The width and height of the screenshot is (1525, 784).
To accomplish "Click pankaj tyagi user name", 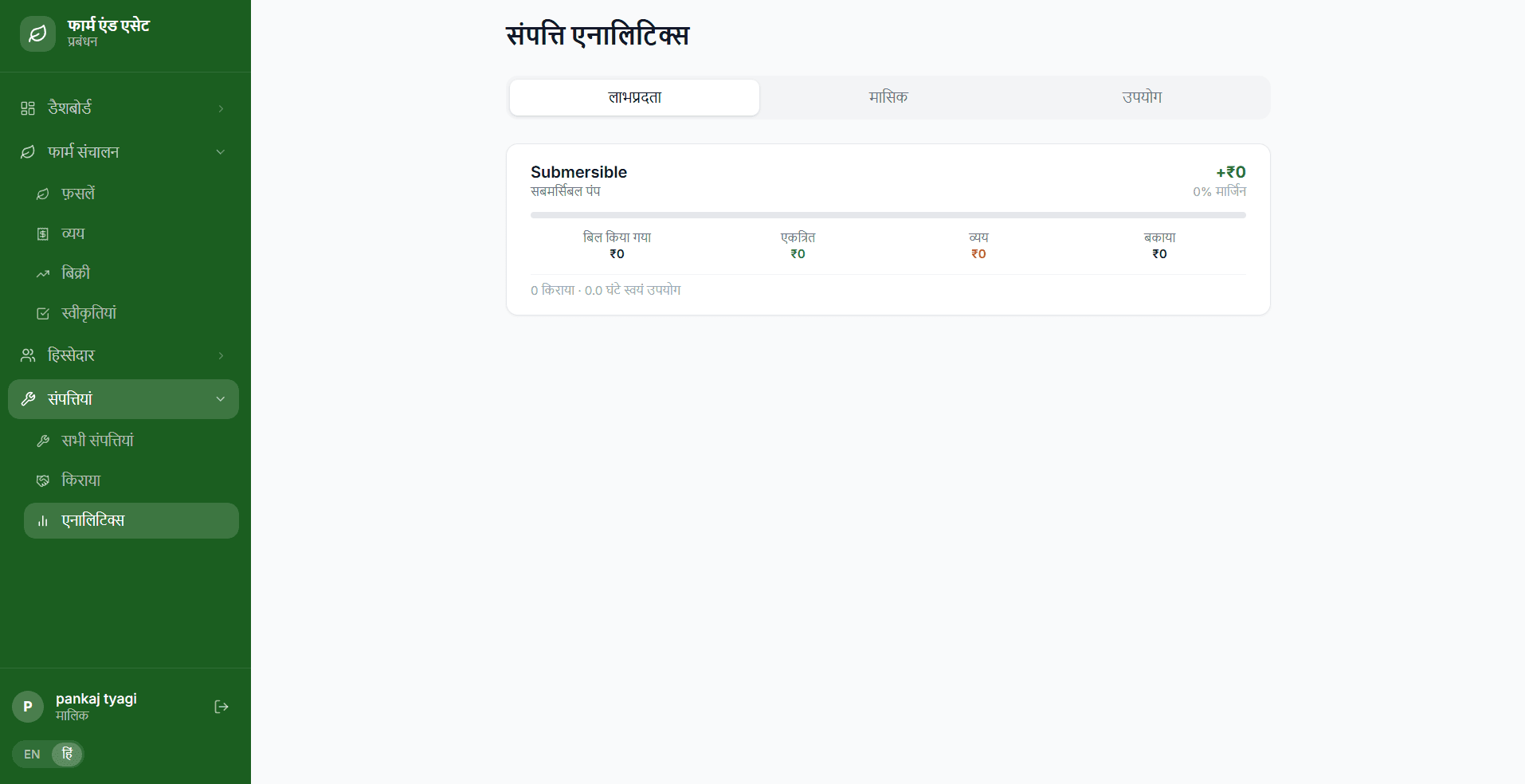I will tap(96, 699).
